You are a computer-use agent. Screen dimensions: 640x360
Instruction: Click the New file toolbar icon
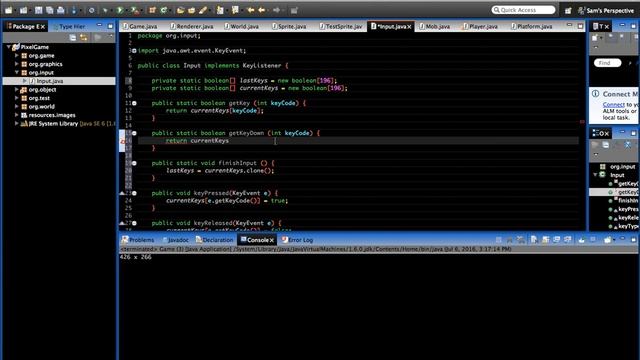[9, 10]
